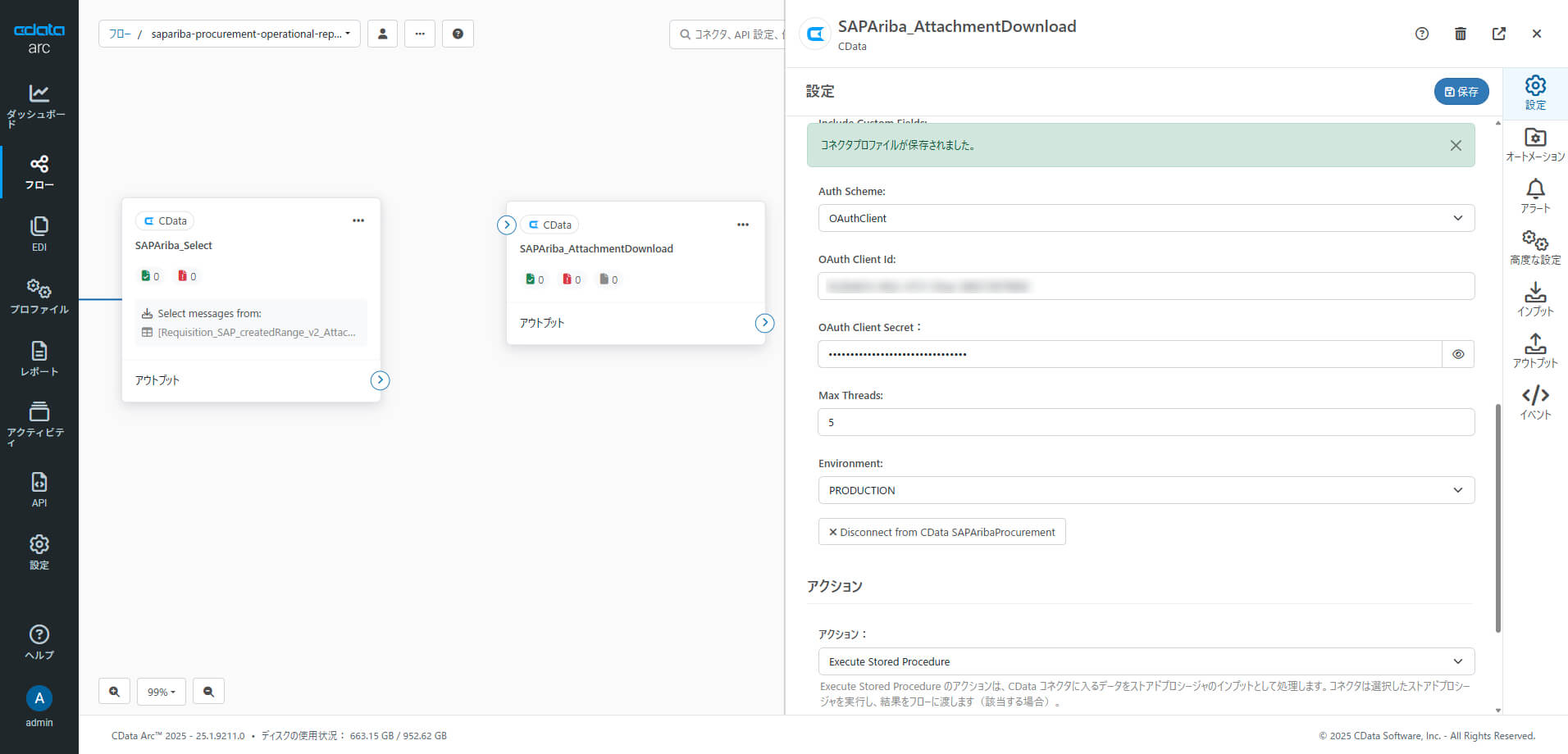Click the toolbar question mark help button
Screen dimensions: 1568x754
tap(458, 34)
